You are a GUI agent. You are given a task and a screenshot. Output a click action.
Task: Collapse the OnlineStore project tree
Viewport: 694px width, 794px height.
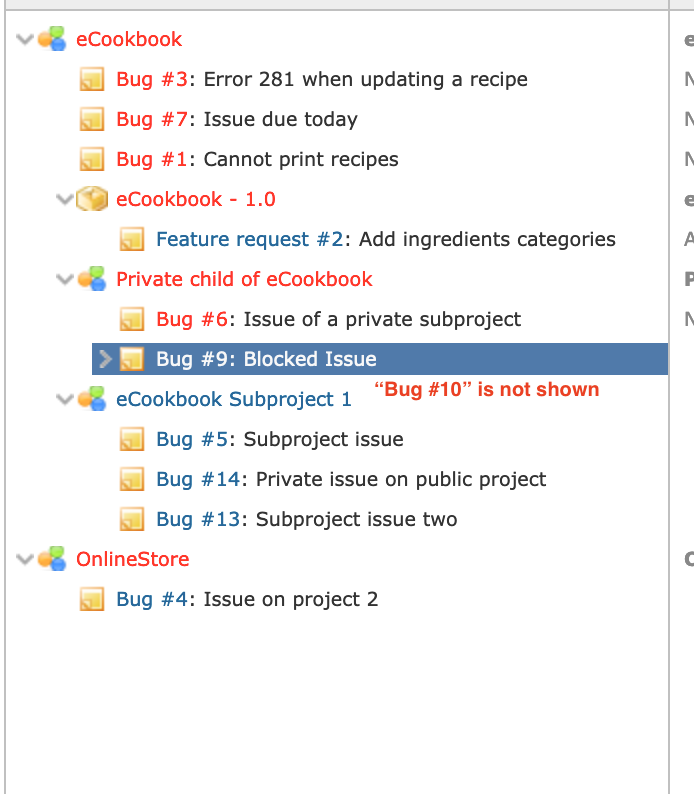[x=24, y=560]
